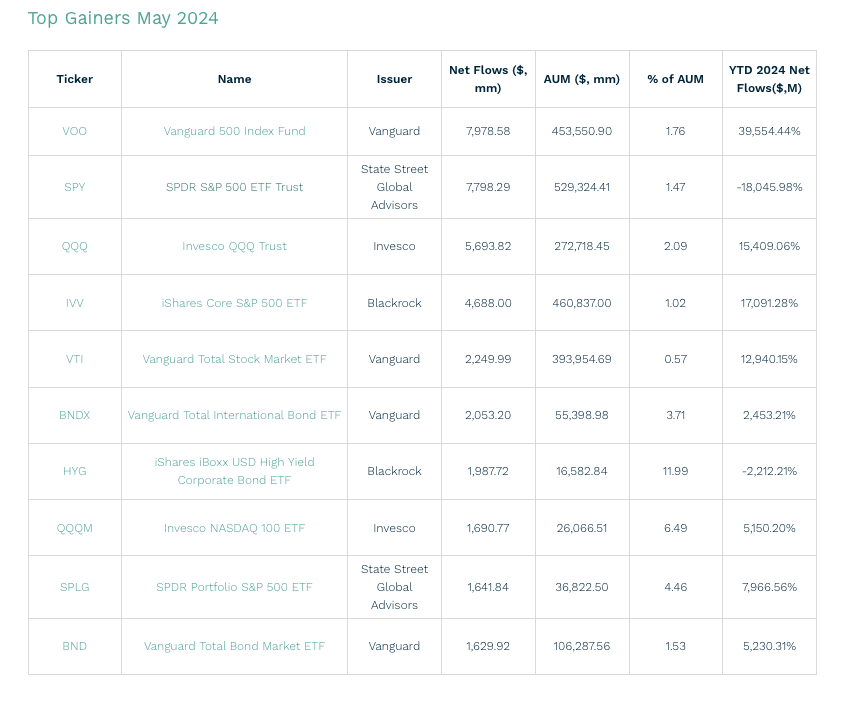
Task: Click SPDR S&P 500 ETF Trust link
Action: point(234,187)
